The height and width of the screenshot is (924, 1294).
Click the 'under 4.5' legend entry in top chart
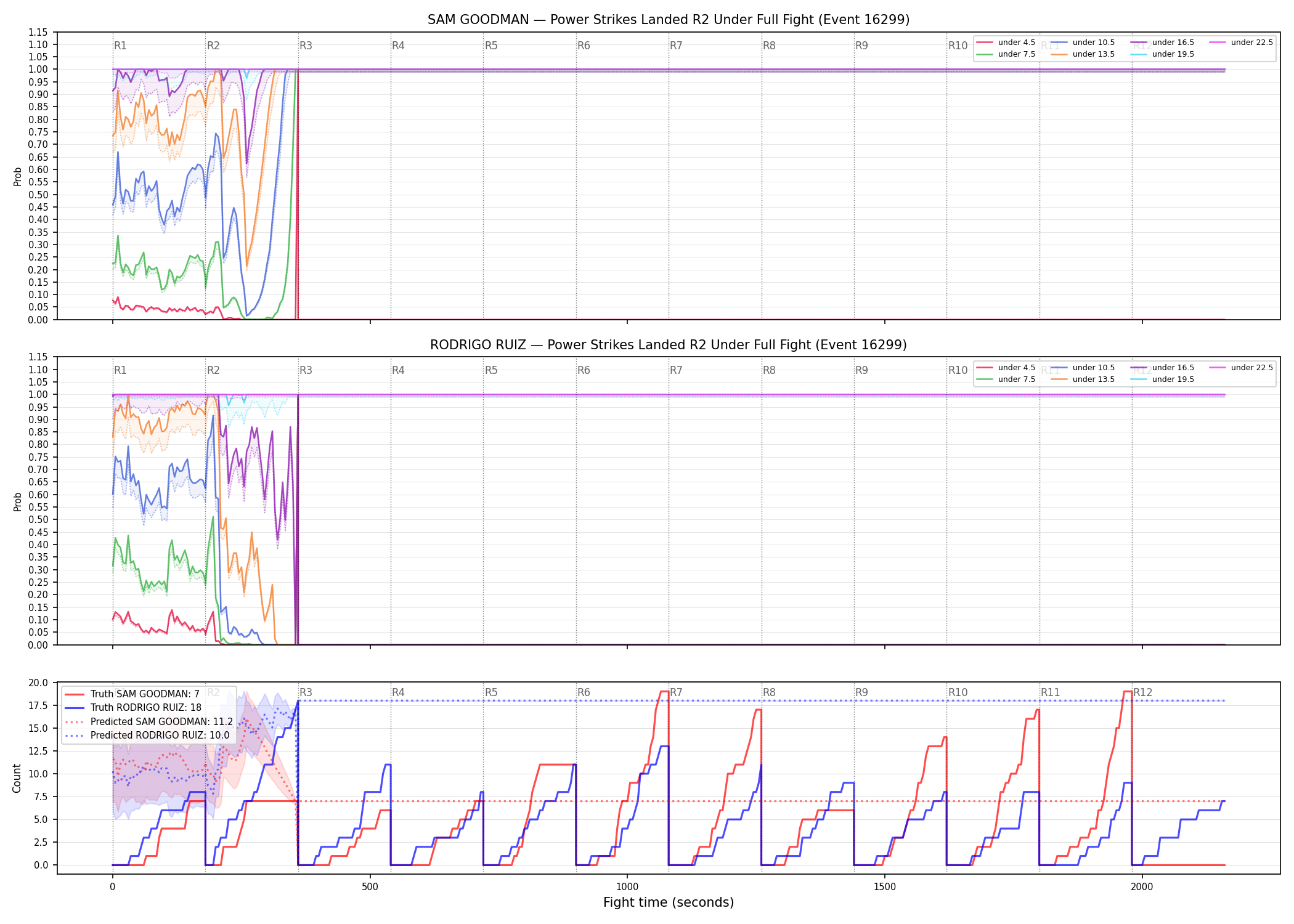pyautogui.click(x=1006, y=43)
